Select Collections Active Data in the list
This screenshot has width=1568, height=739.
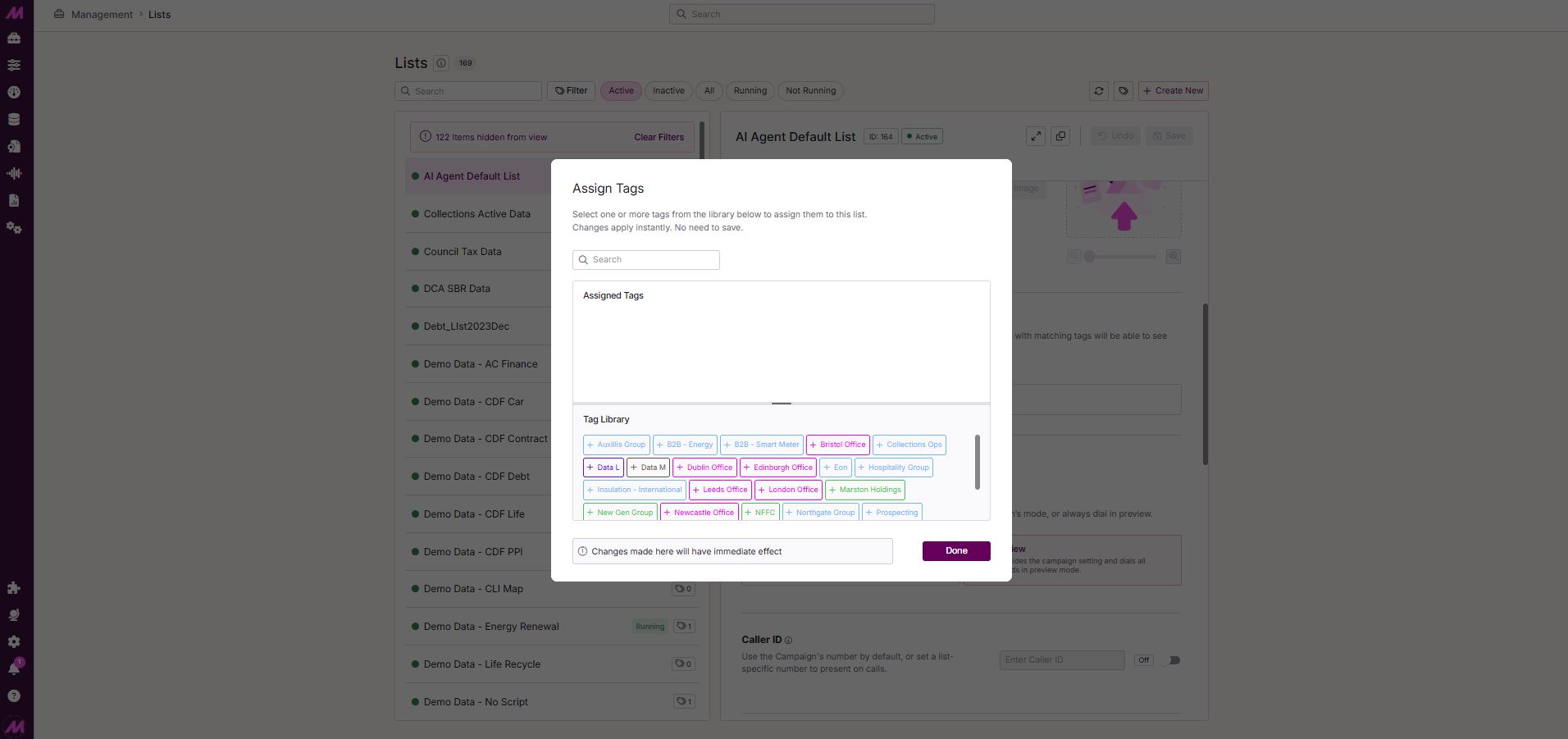tap(477, 214)
